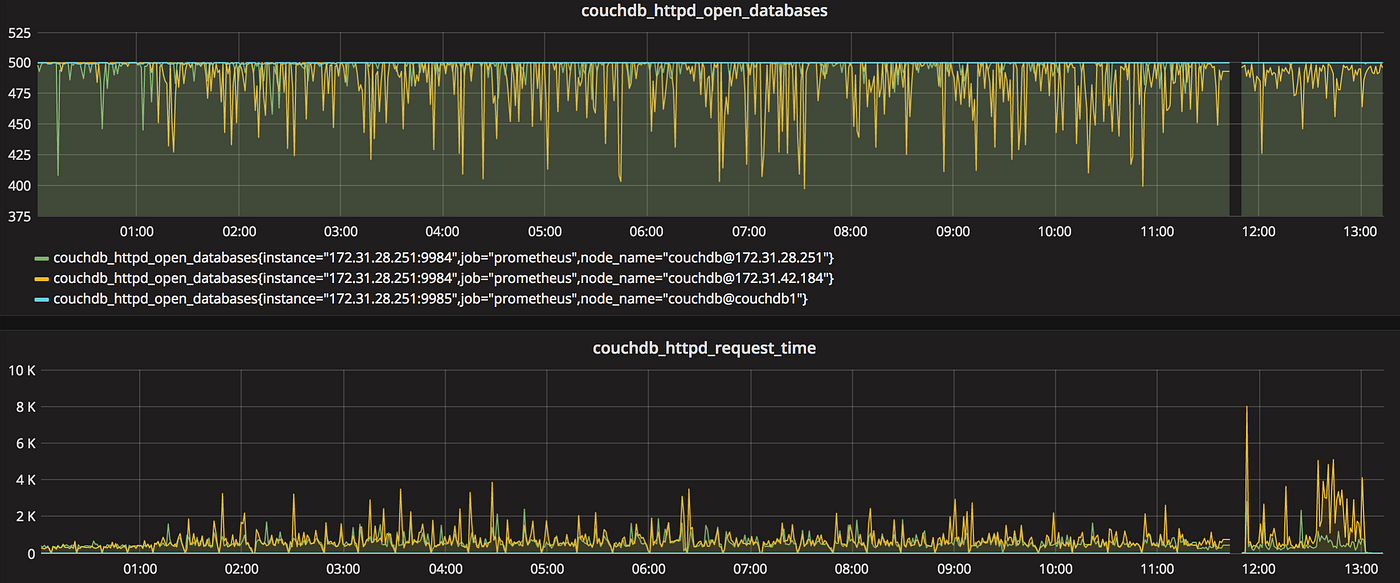Click the 8 K spike near 12:00 on request_time graph

(x=1247, y=408)
